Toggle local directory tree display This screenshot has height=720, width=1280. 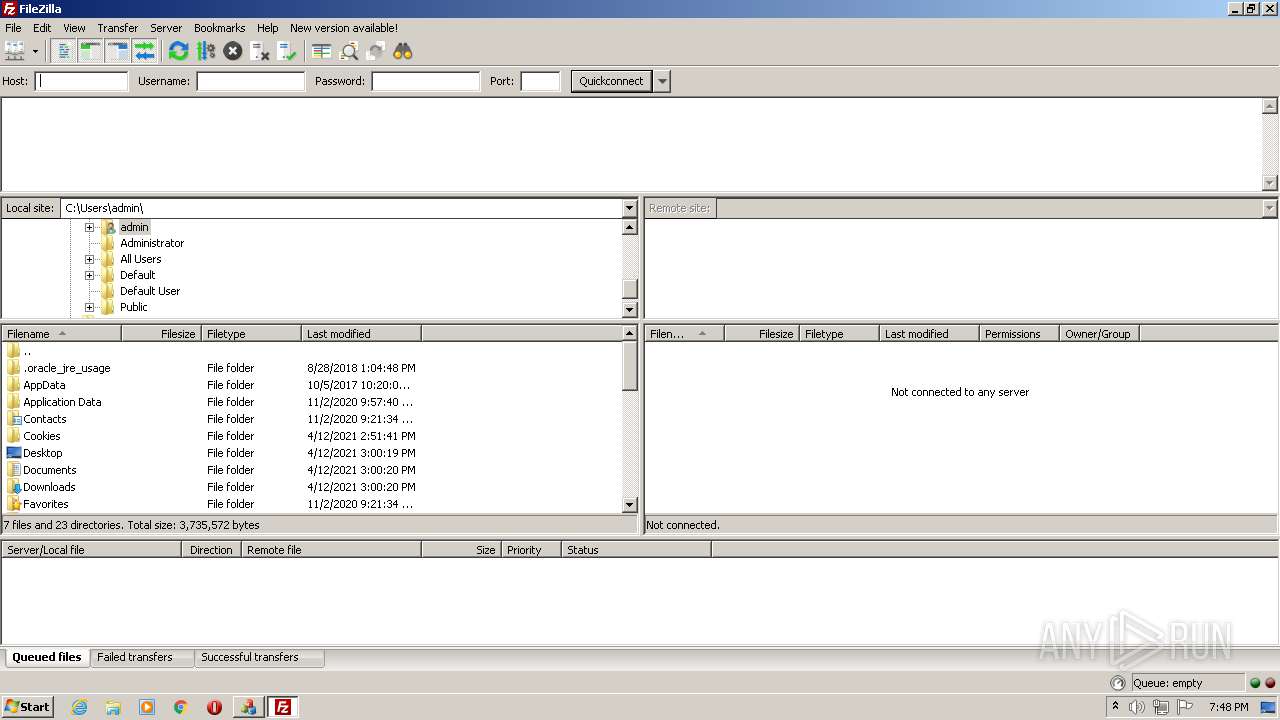click(x=90, y=51)
